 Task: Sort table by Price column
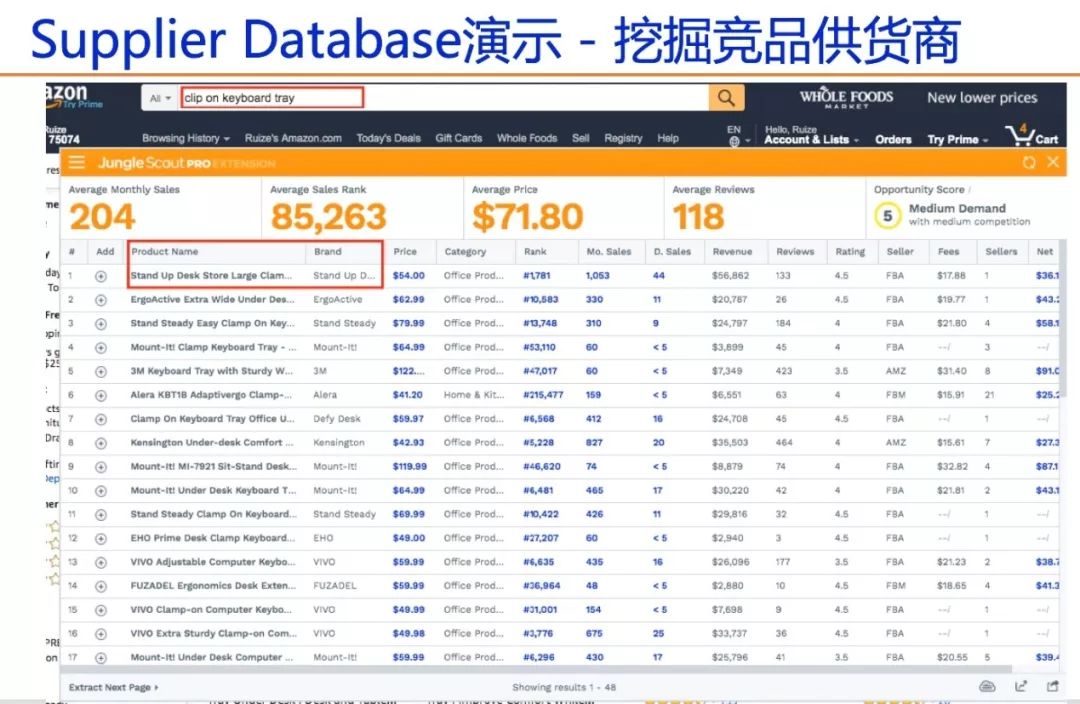click(x=405, y=252)
